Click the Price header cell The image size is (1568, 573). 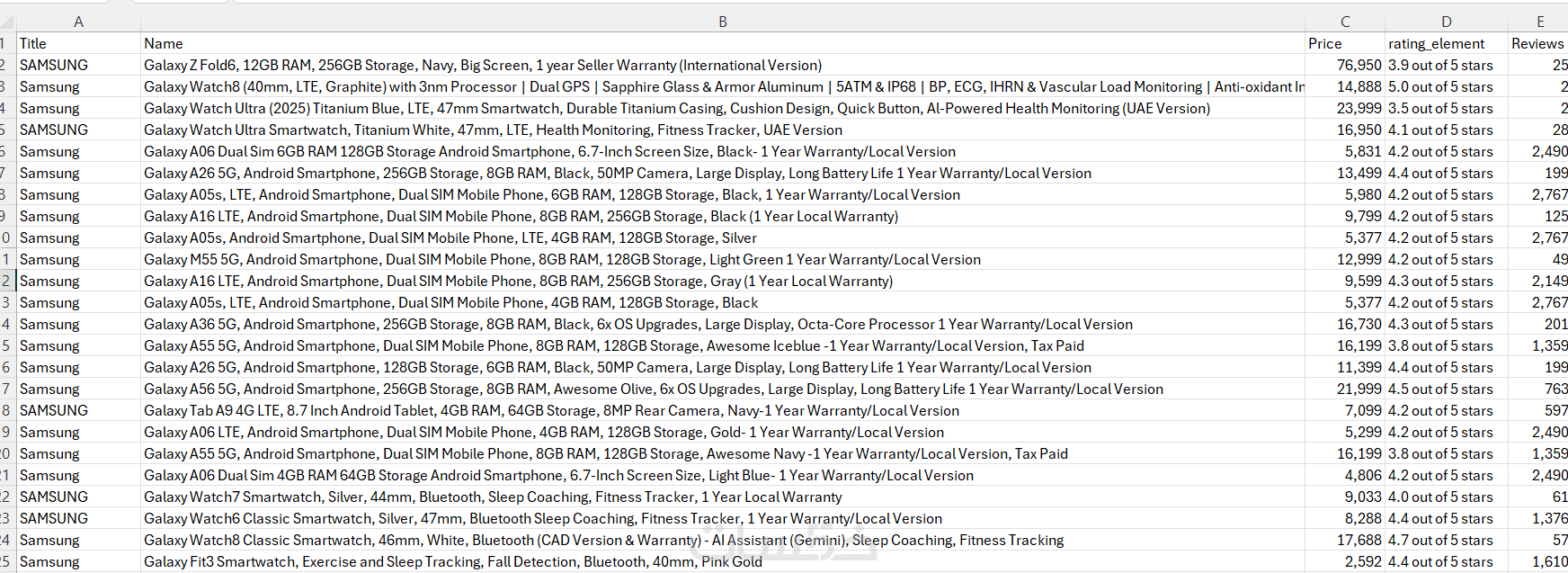coord(1345,43)
